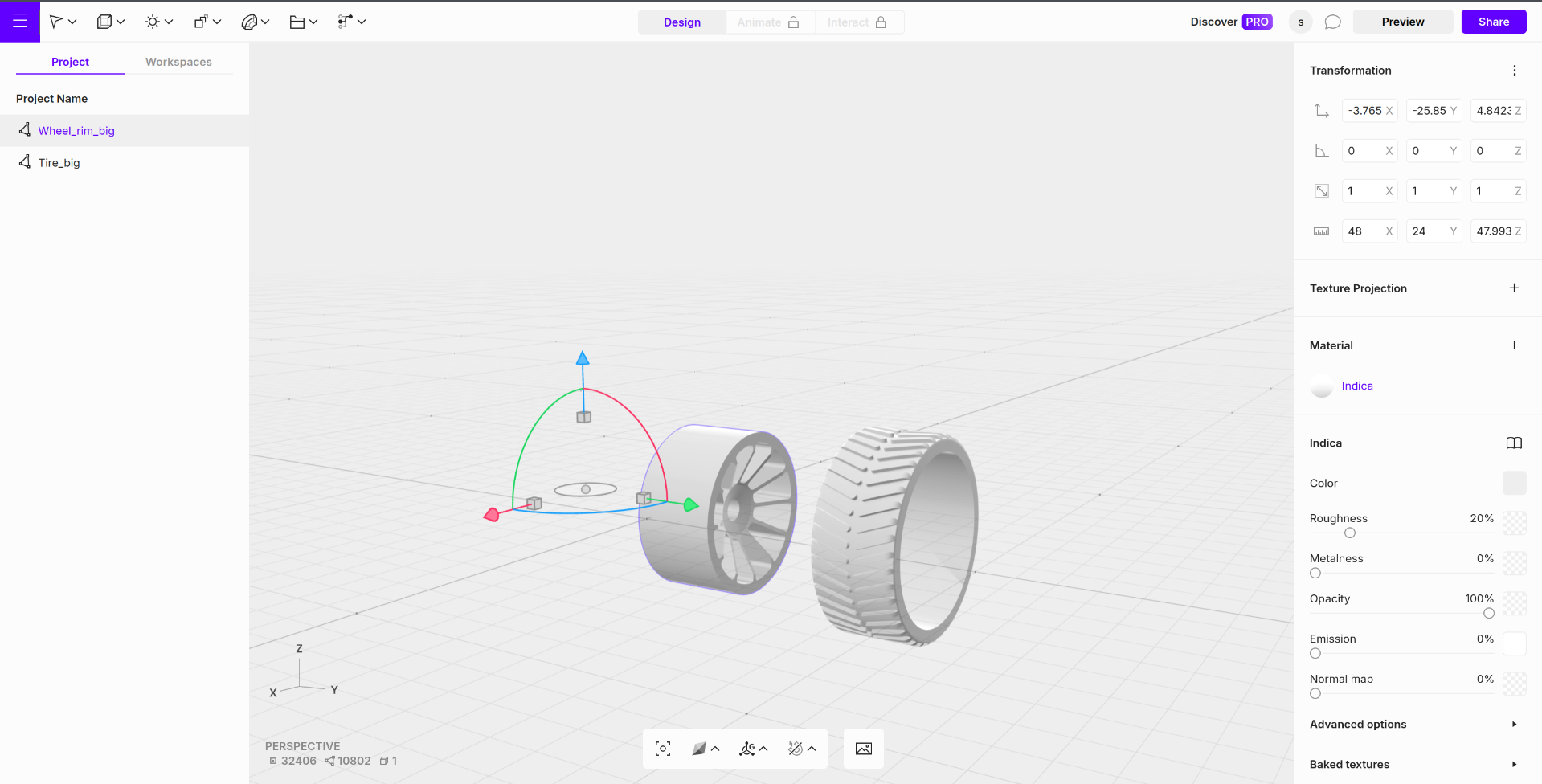
Task: Click the shading mode viewport icon
Action: 699,749
